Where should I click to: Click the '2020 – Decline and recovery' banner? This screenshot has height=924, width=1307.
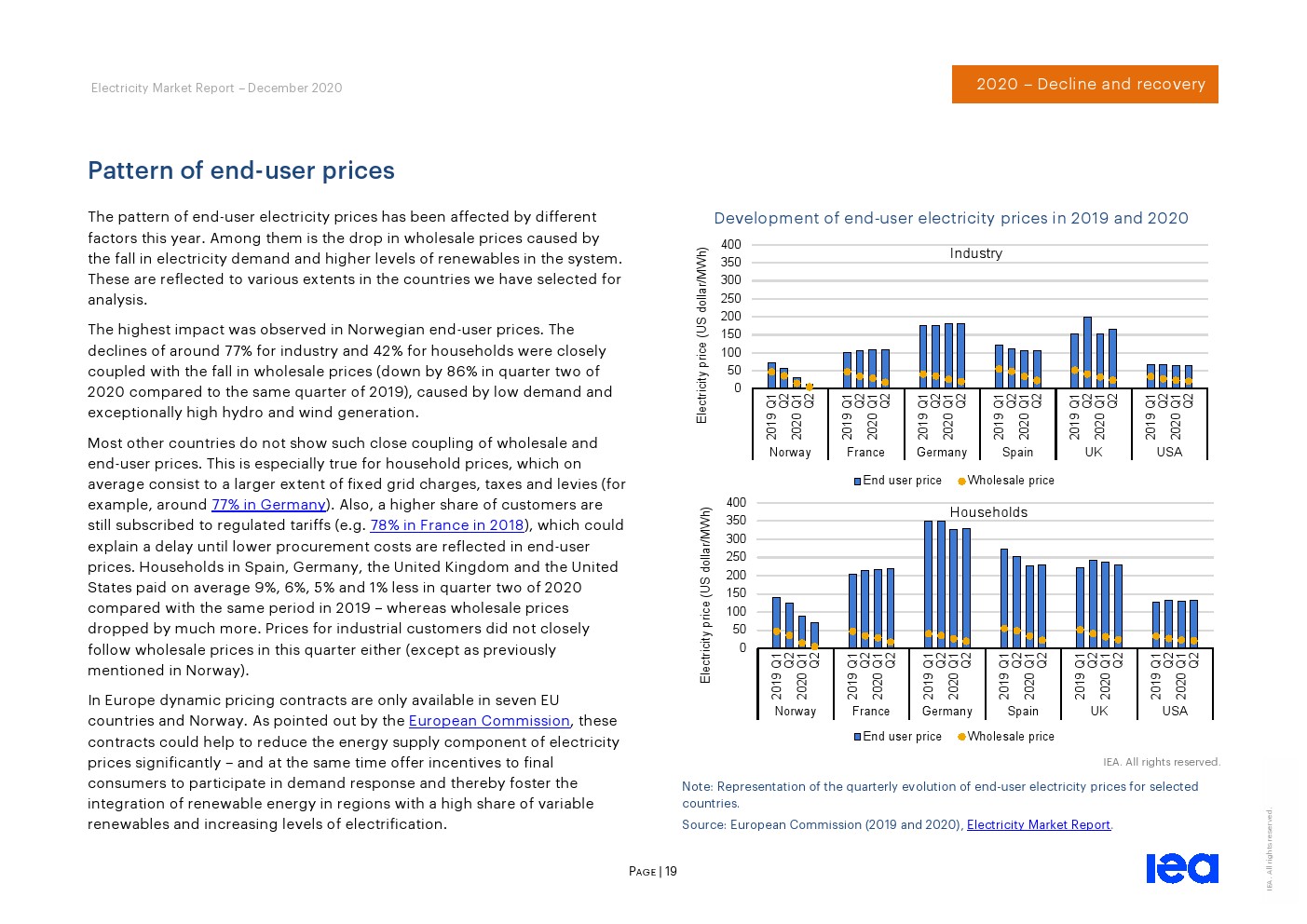[1085, 84]
